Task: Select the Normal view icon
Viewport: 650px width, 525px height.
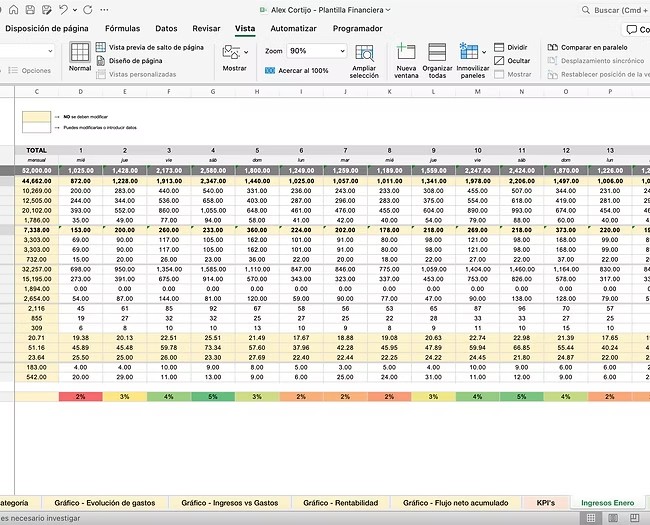Action: 80,55
